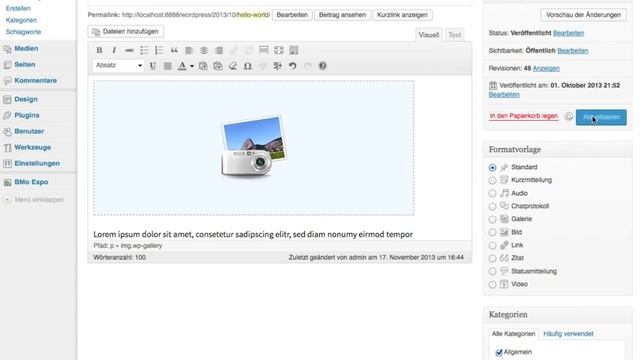This screenshot has height=360, width=640.
Task: Toggle distraction-free fullscreen mode
Action: coord(279,50)
